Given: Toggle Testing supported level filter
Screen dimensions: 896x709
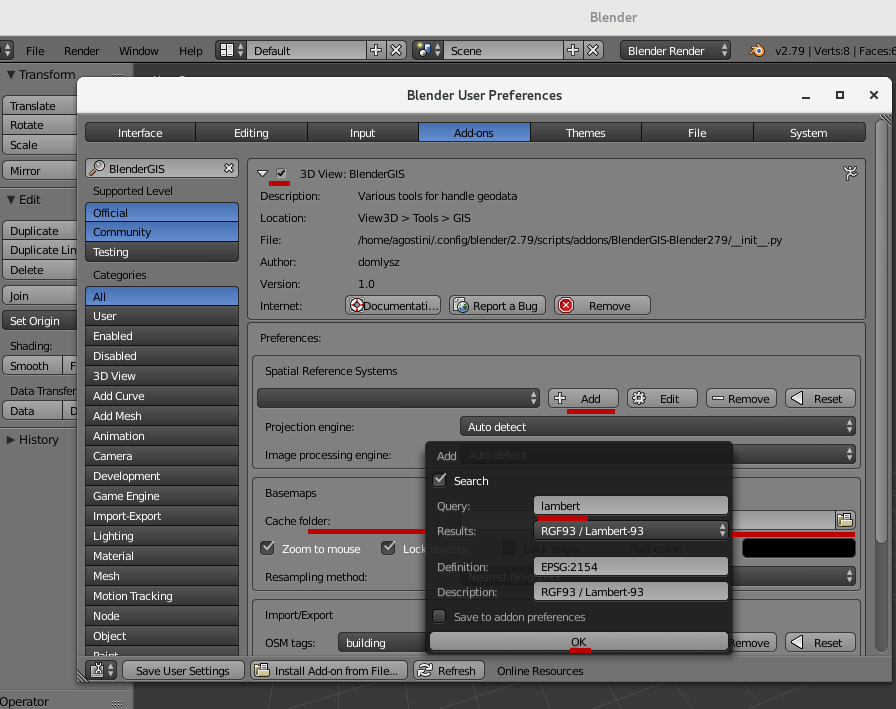Looking at the screenshot, I should 162,251.
